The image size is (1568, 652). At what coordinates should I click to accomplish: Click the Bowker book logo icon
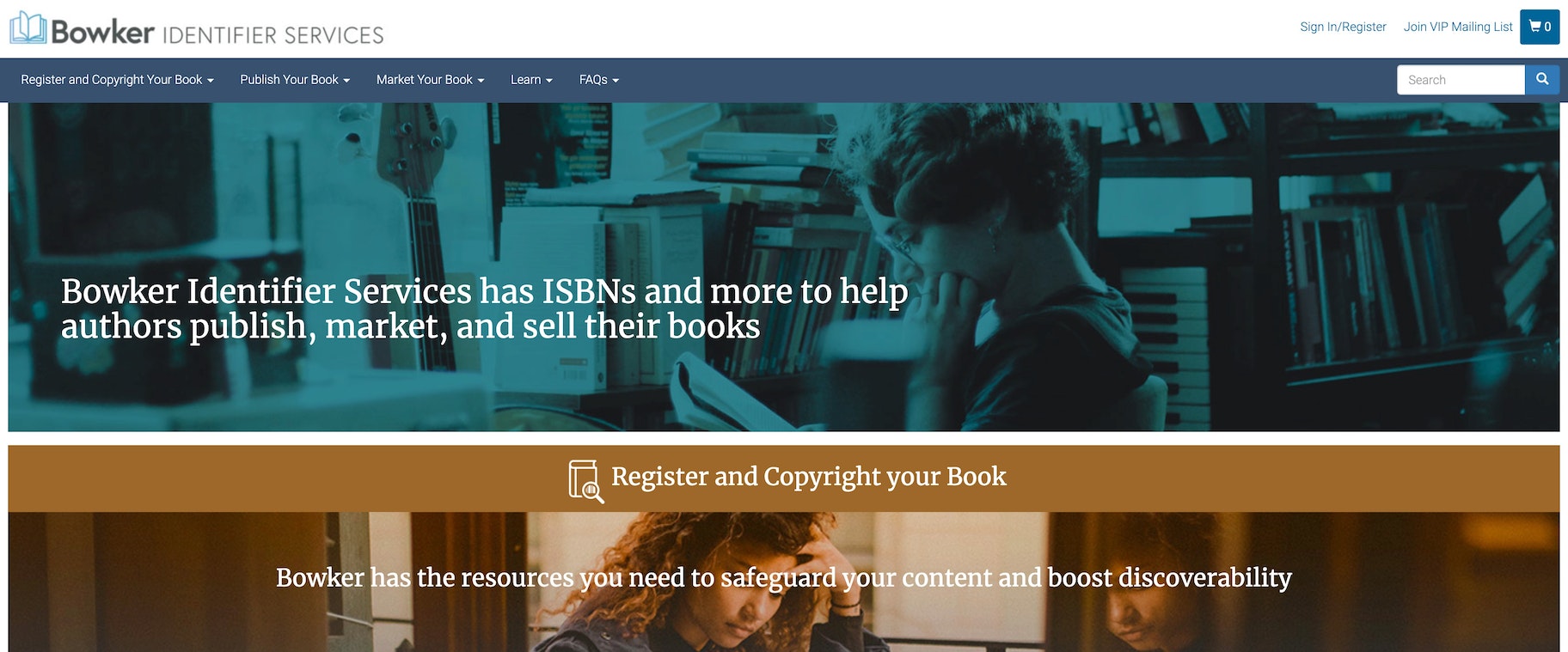28,28
